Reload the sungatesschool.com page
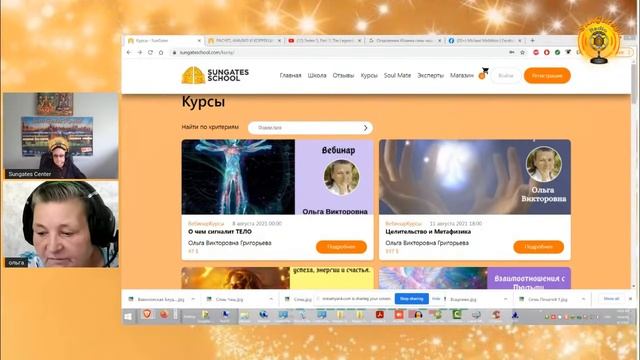Screen dimensions: 640x360 (x=150, y=52)
